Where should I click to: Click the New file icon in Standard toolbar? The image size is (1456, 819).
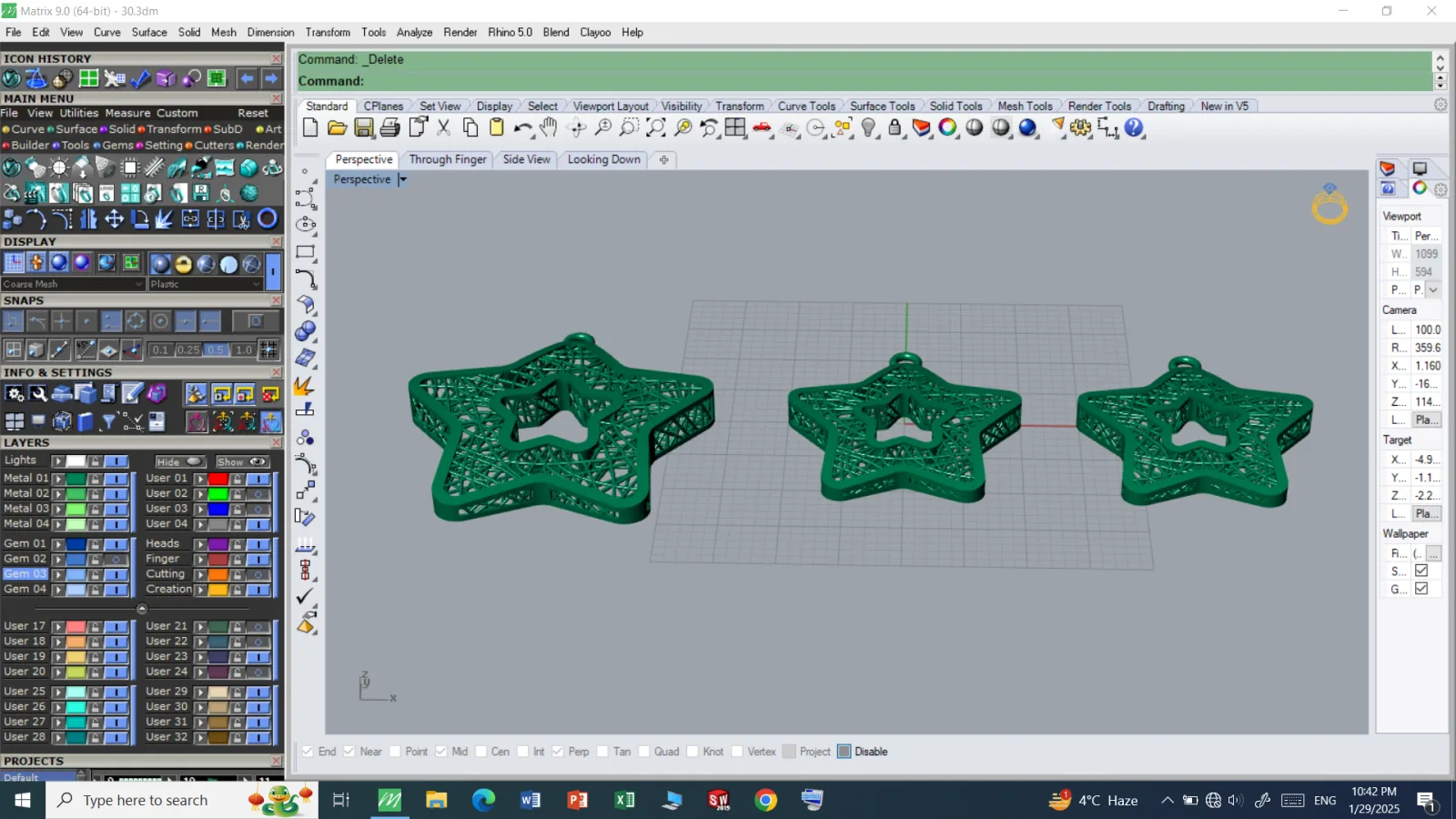point(310,128)
